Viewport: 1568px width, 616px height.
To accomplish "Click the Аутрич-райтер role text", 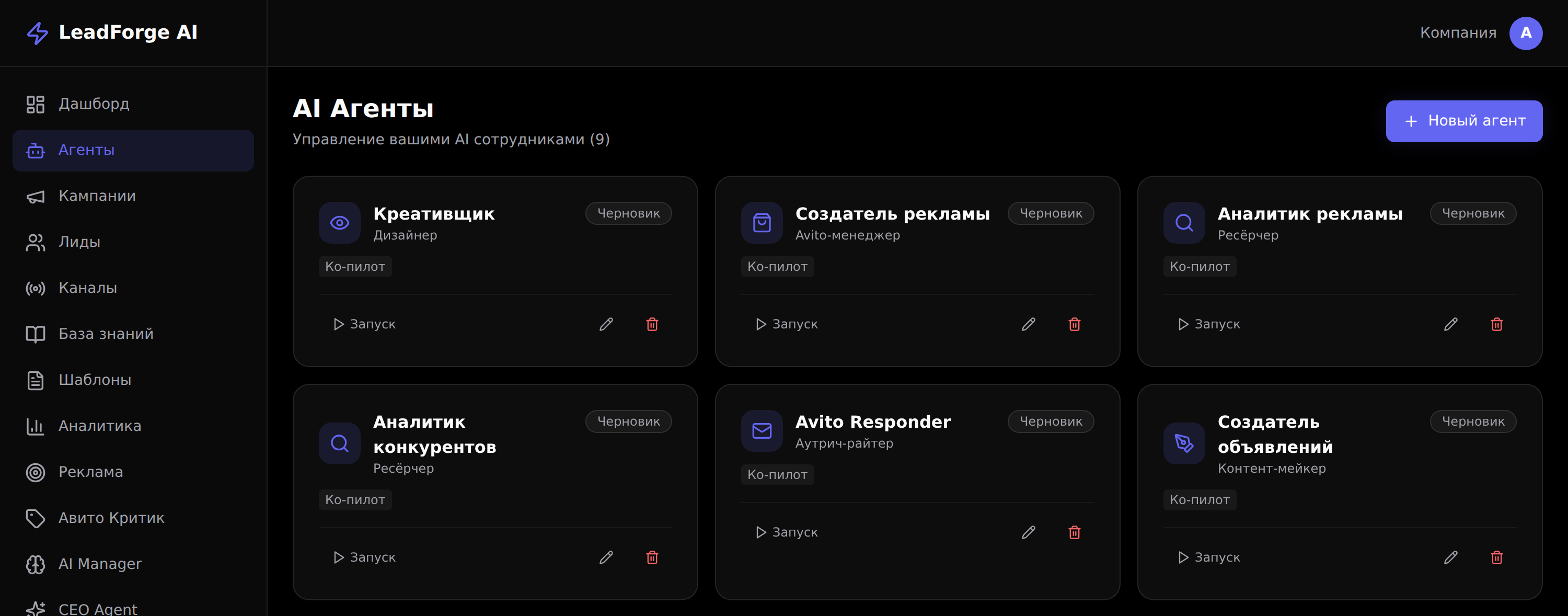I will coord(844,444).
